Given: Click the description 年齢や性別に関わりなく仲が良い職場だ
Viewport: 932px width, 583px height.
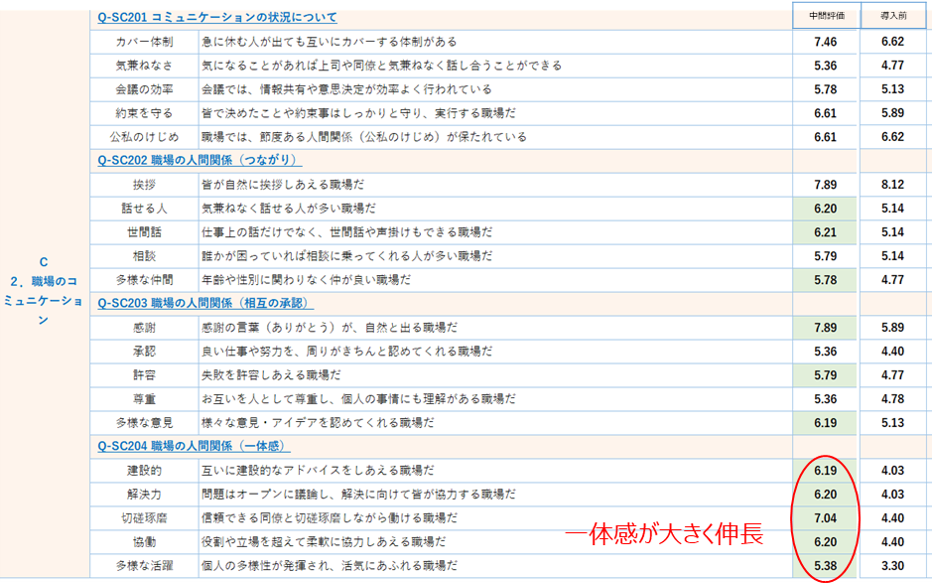Looking at the screenshot, I should tap(306, 280).
